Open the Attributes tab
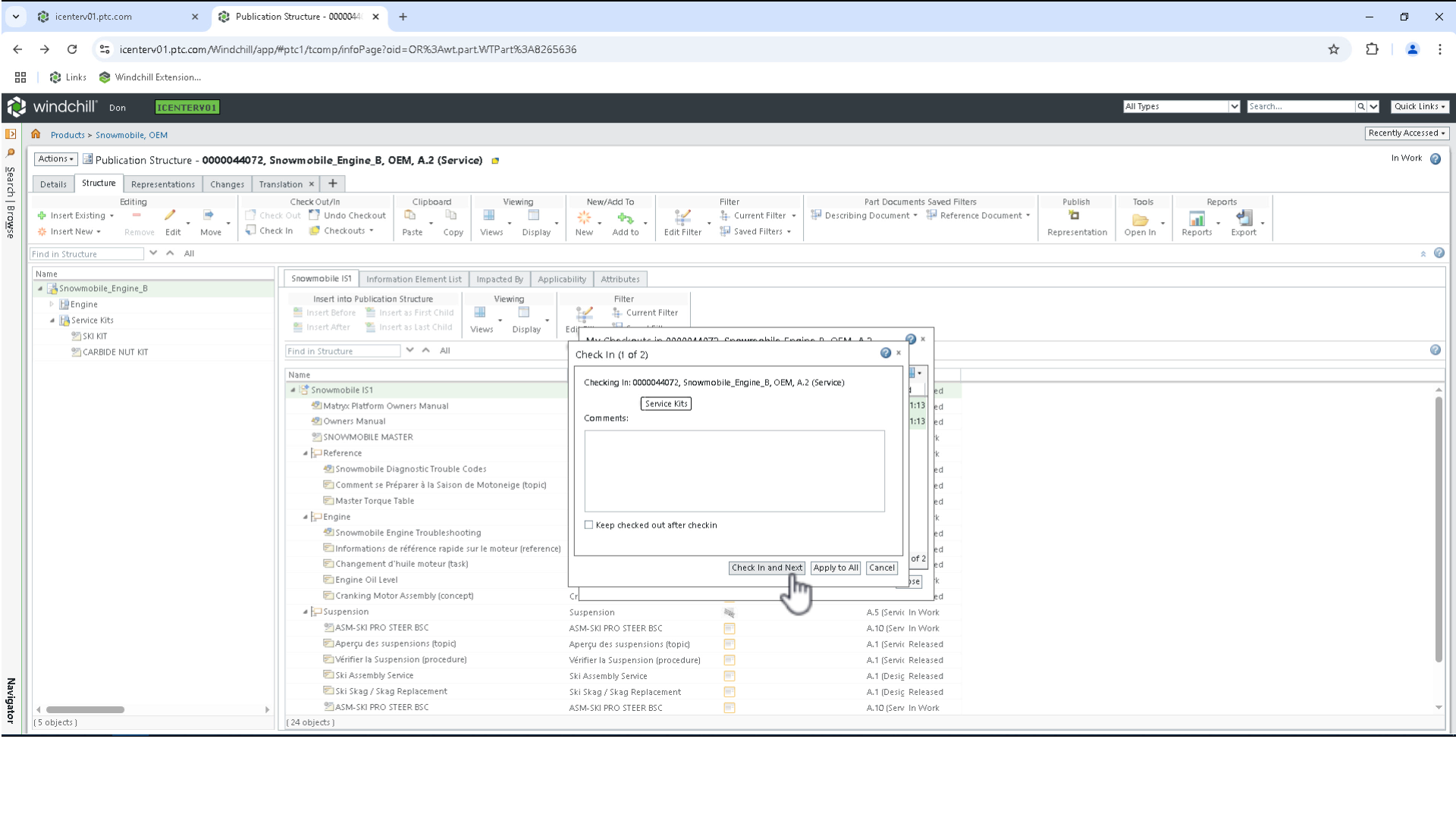The height and width of the screenshot is (817, 1456). coord(620,279)
